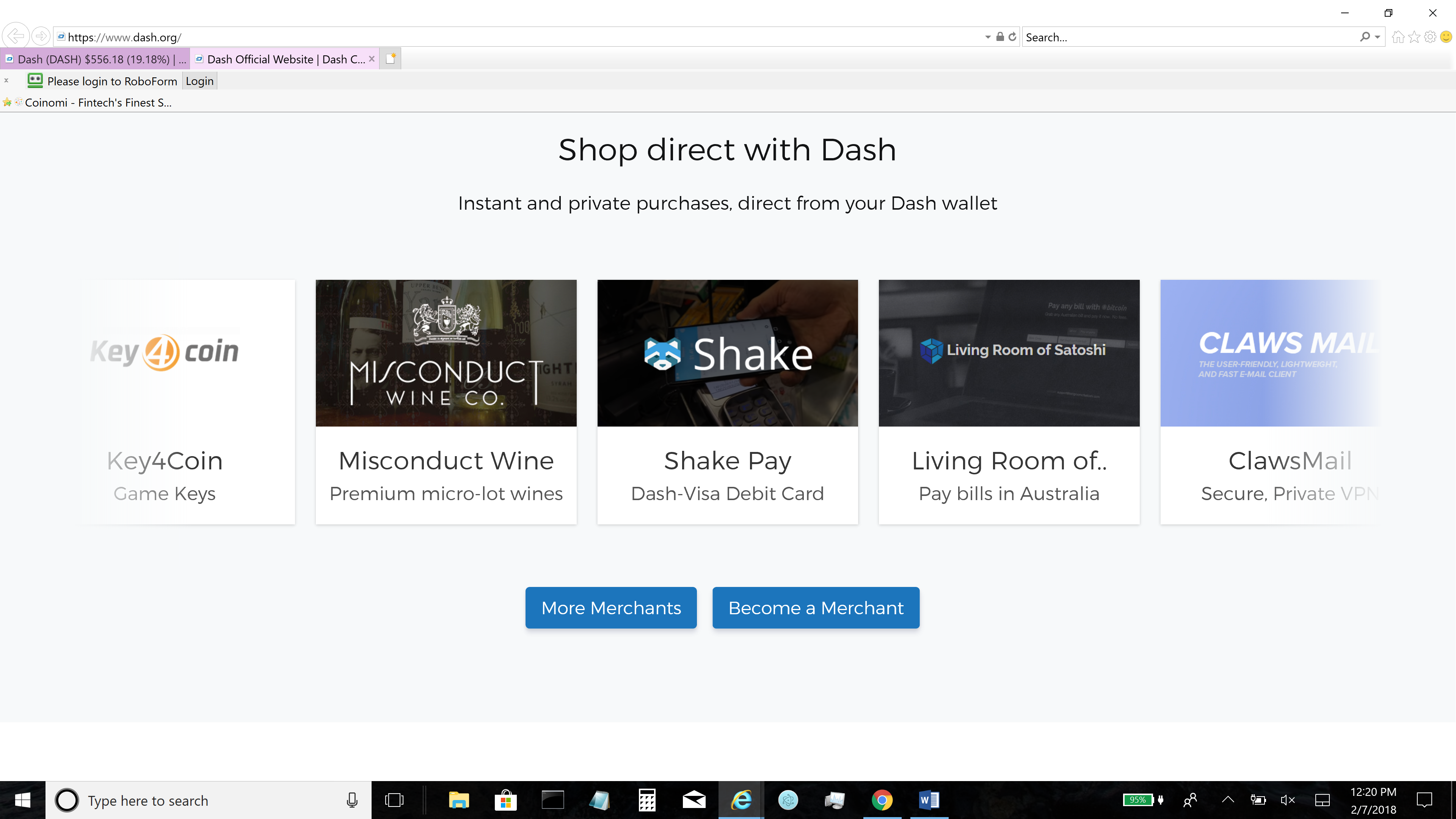
Task: Show hidden system tray icons
Action: [1228, 800]
